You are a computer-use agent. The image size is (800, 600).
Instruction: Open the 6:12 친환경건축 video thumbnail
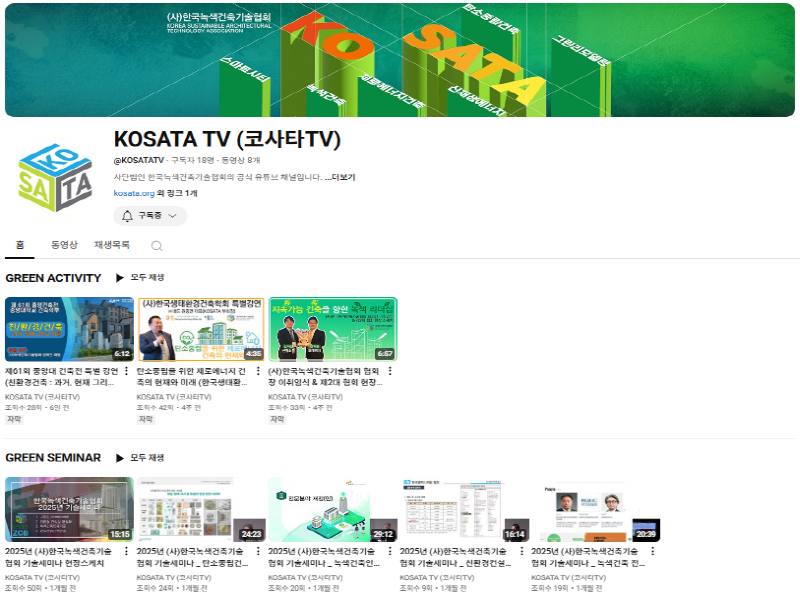click(x=69, y=329)
